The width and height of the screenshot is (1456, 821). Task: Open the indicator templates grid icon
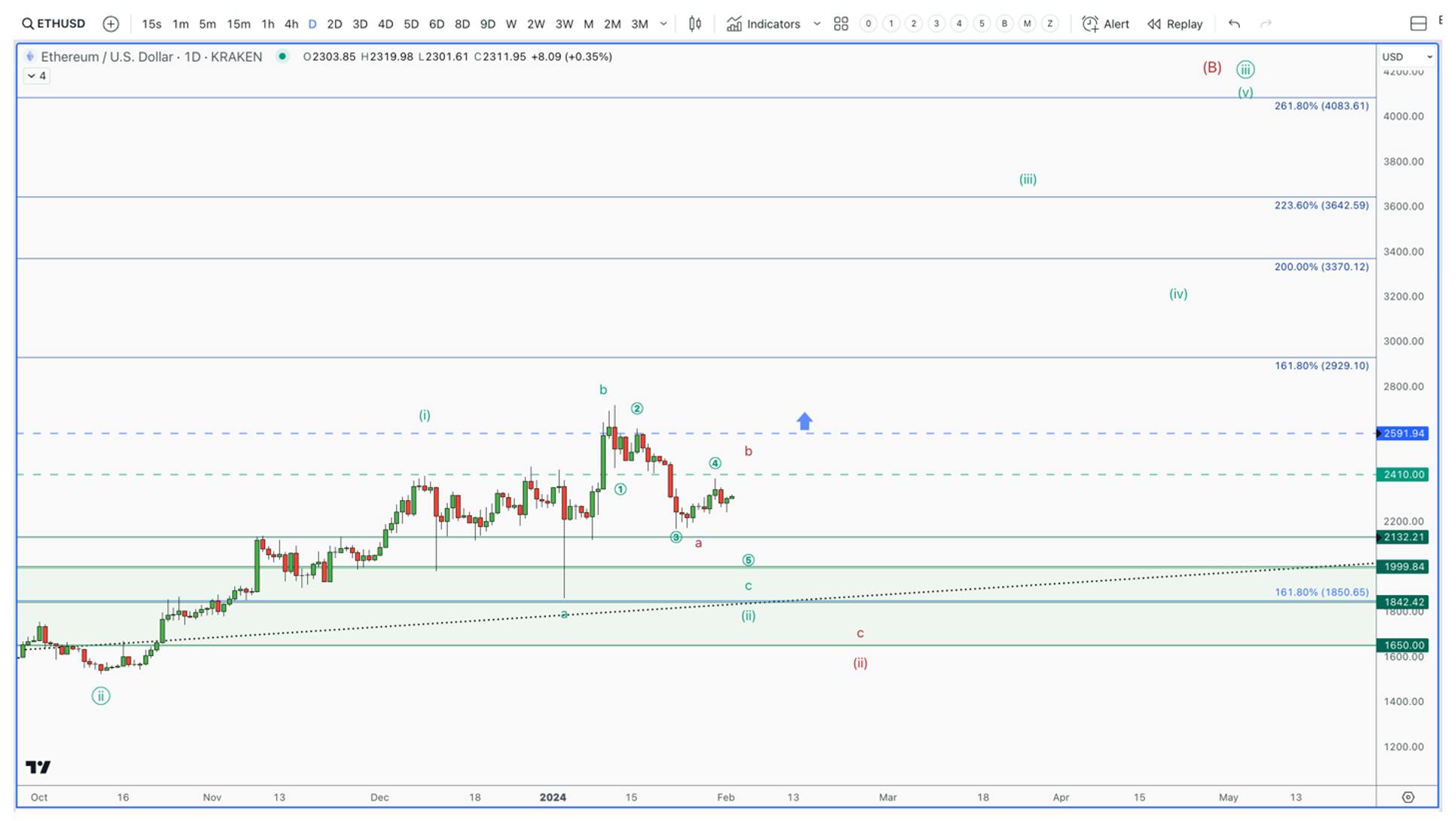(841, 23)
